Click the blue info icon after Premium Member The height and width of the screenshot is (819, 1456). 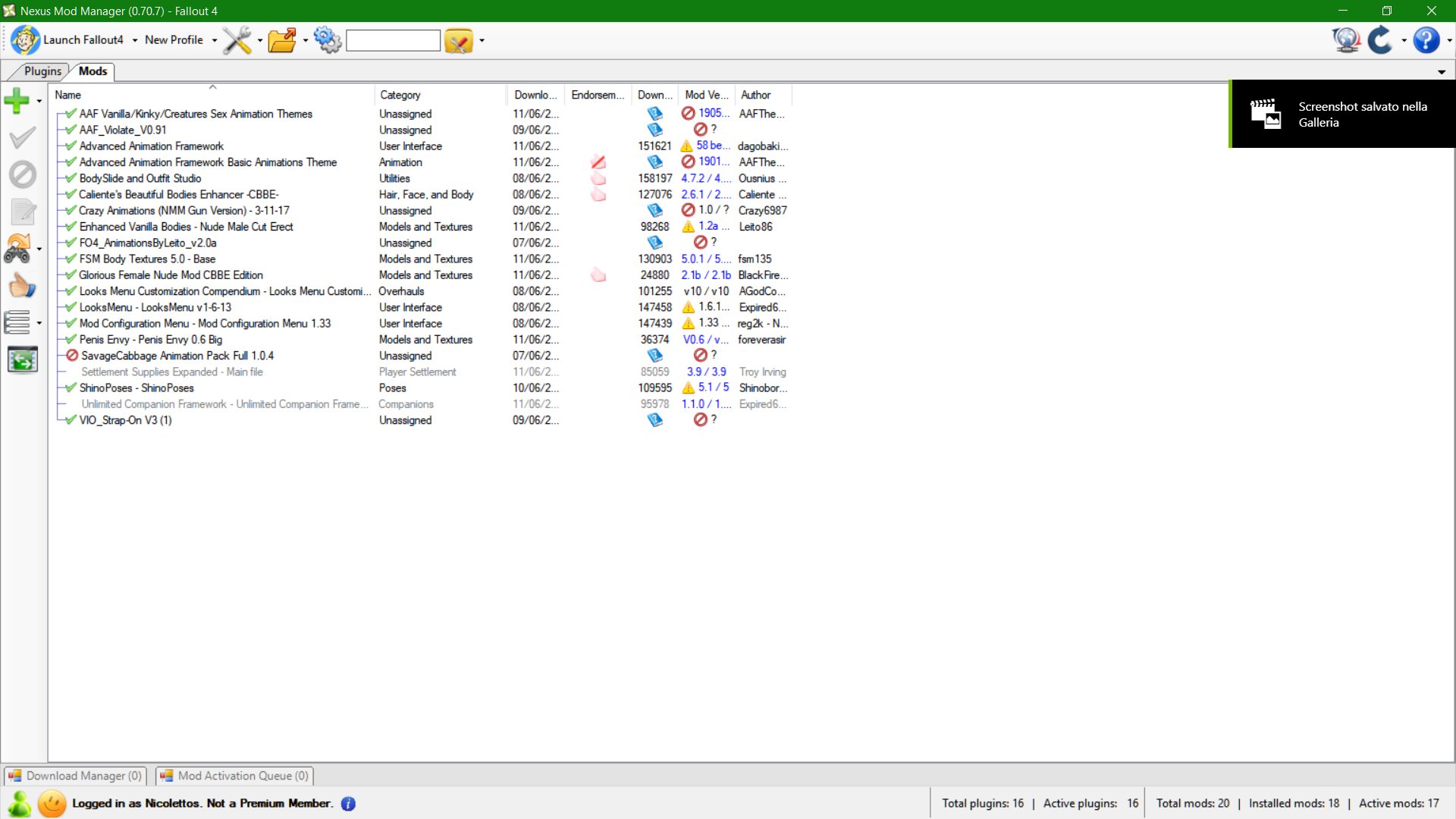[x=348, y=804]
